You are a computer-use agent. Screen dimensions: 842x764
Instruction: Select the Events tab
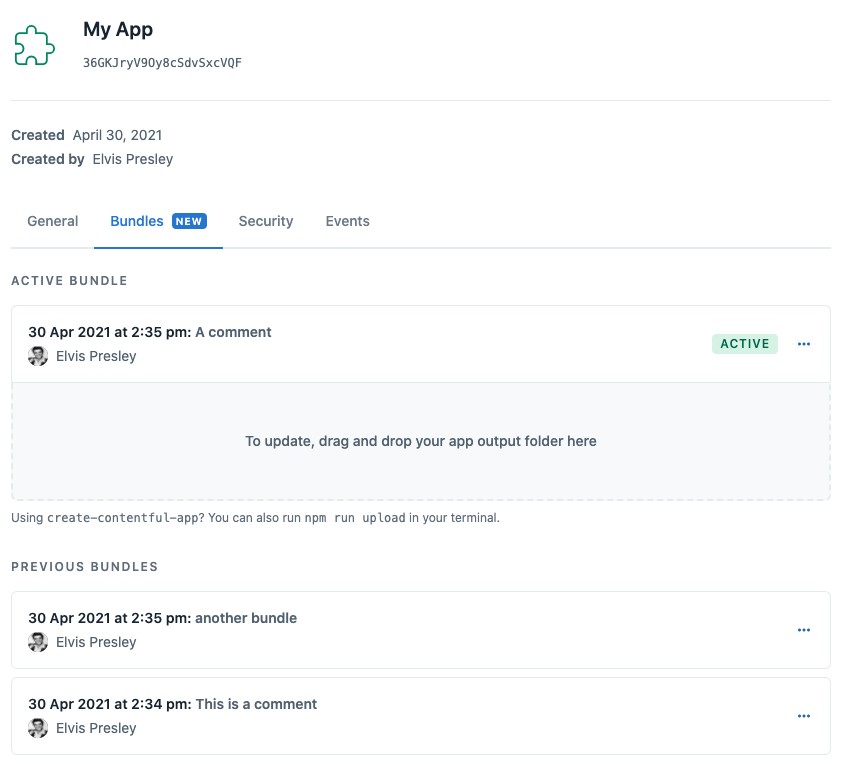click(347, 220)
